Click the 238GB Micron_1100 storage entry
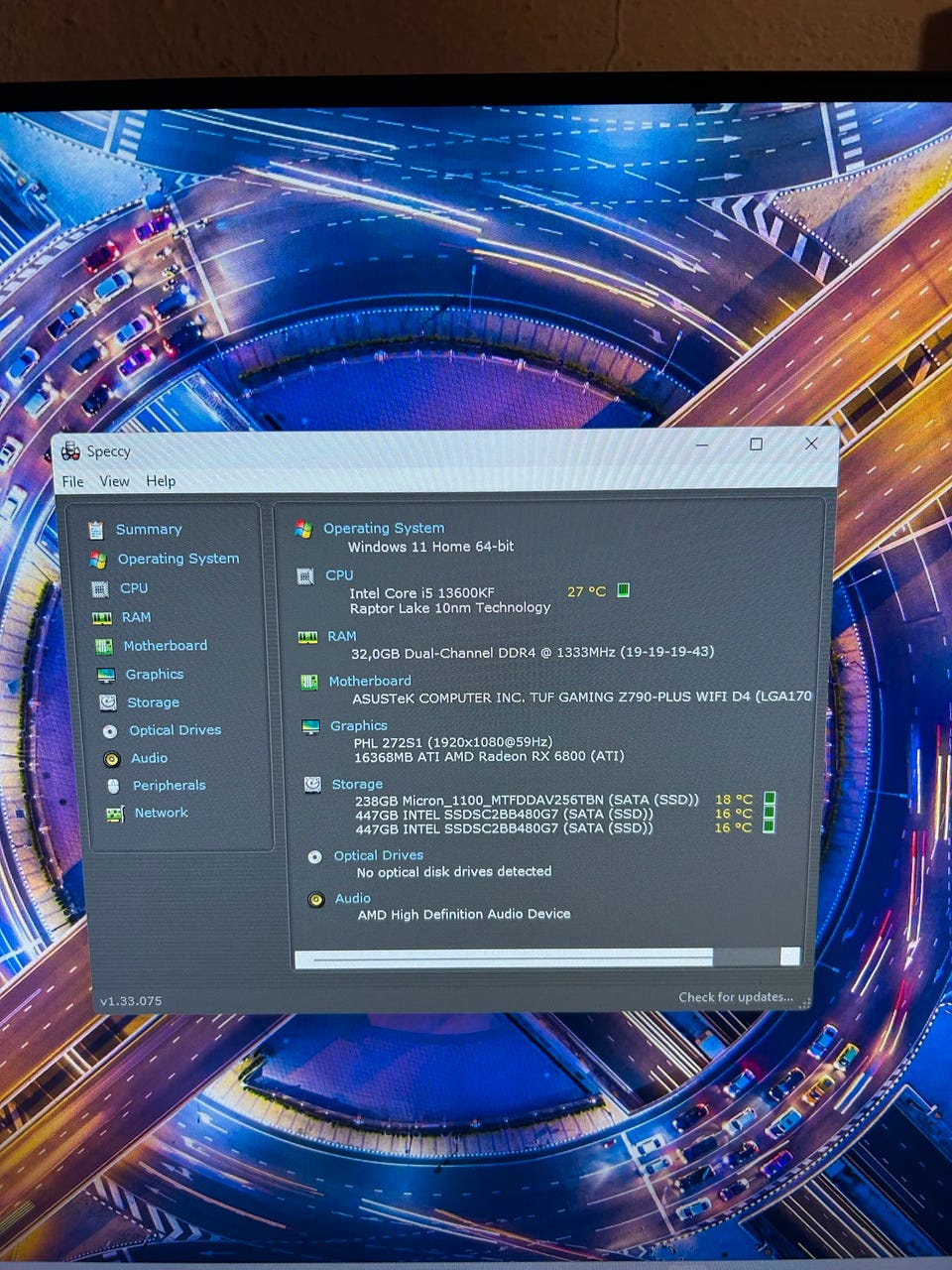 coord(527,800)
